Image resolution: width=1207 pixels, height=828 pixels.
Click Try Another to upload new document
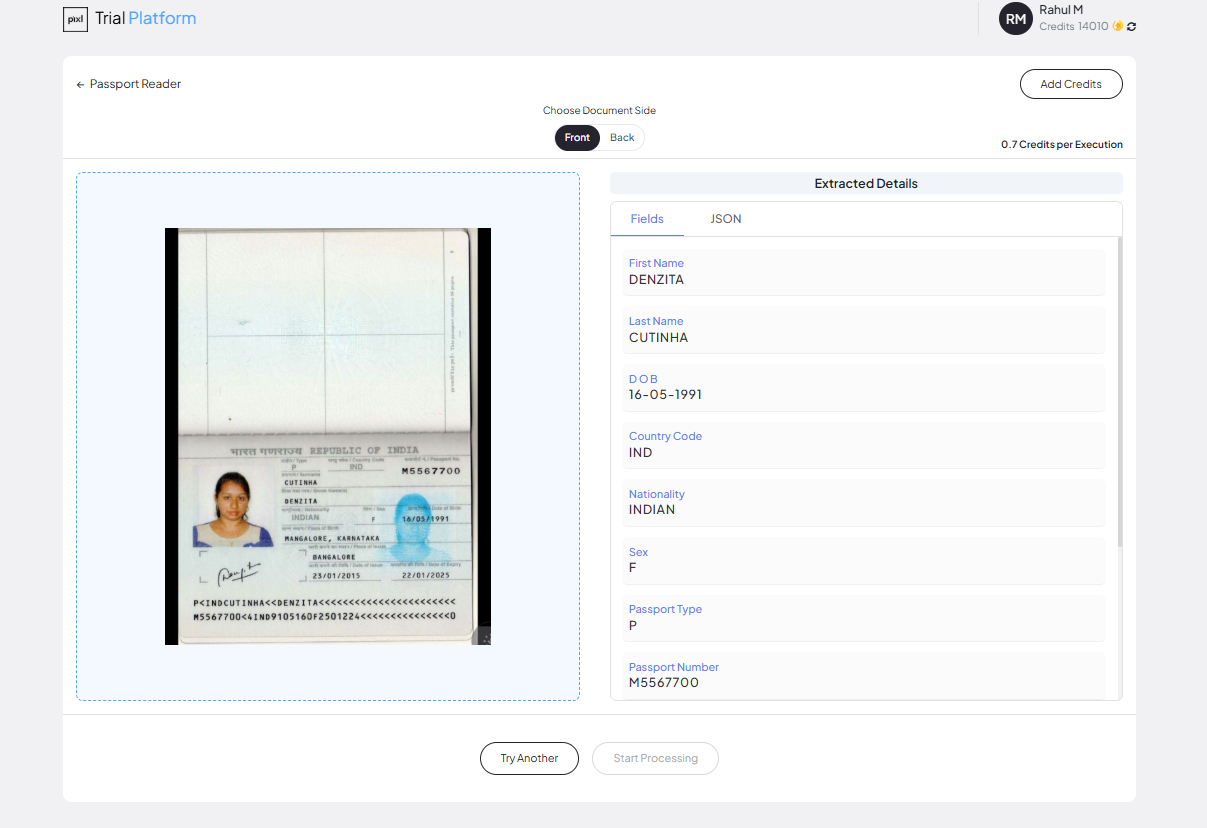tap(529, 758)
